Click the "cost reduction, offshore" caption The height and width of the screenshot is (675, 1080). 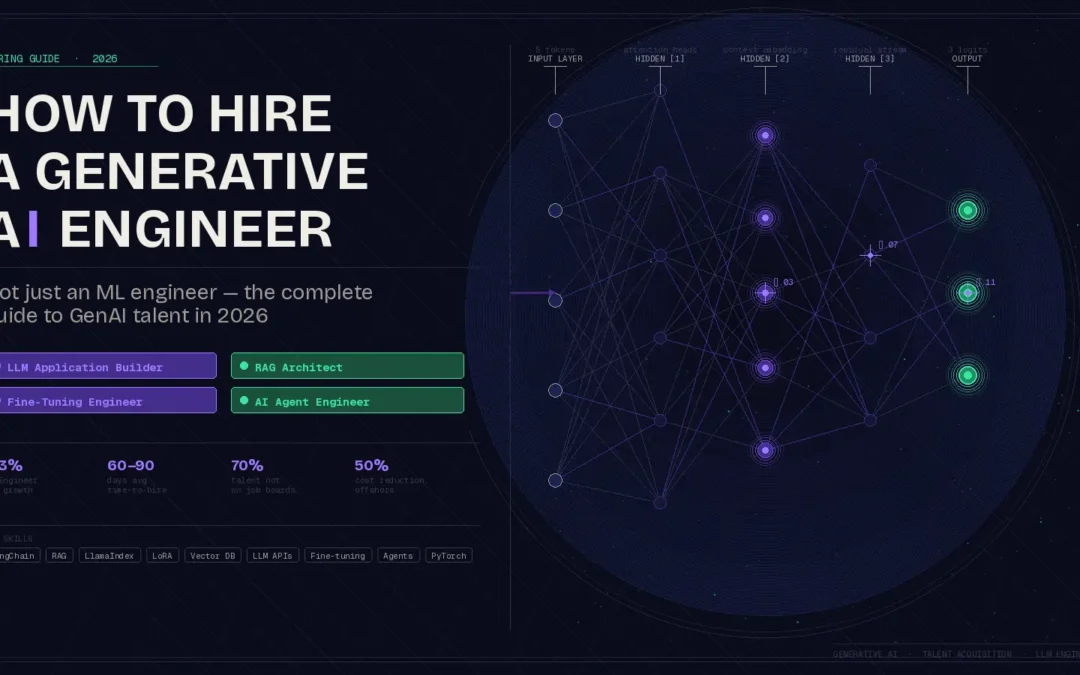[x=391, y=485]
